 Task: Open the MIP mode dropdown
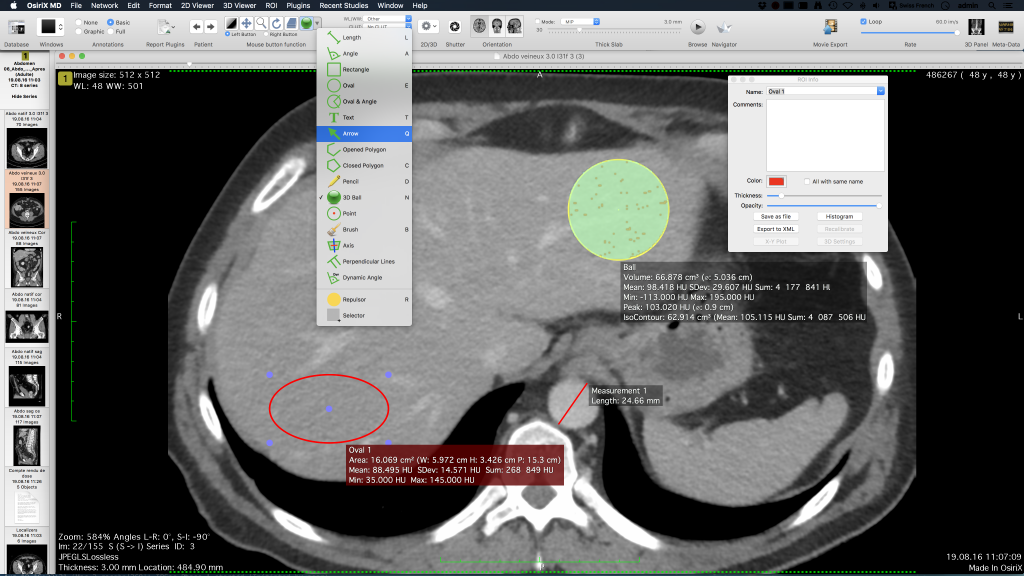[576, 22]
